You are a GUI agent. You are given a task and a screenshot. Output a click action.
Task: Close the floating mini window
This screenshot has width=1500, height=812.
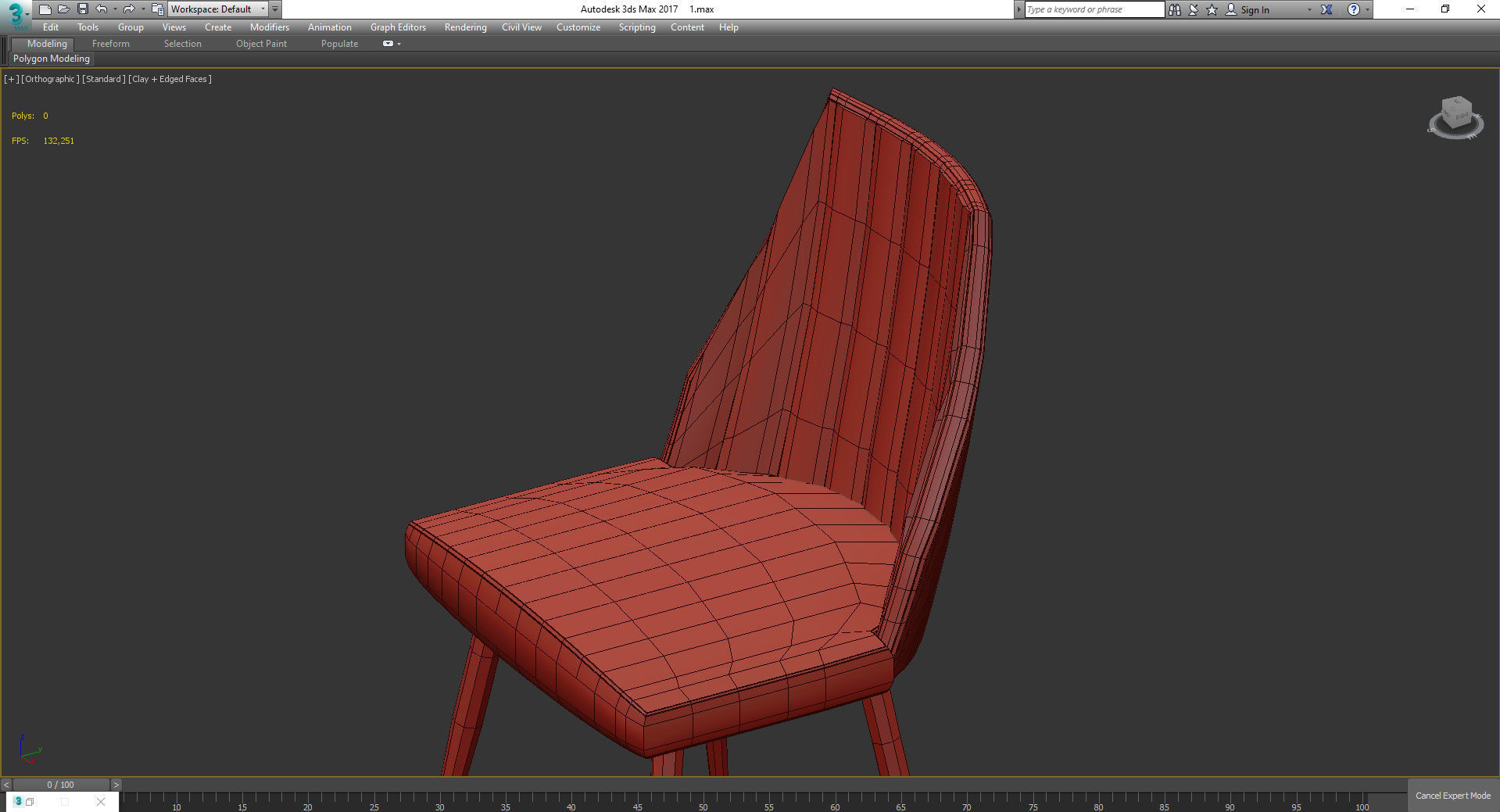pos(101,801)
